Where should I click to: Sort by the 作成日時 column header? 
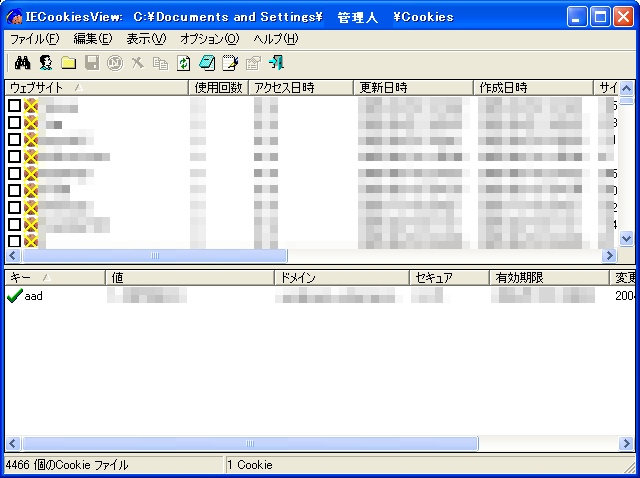click(533, 87)
